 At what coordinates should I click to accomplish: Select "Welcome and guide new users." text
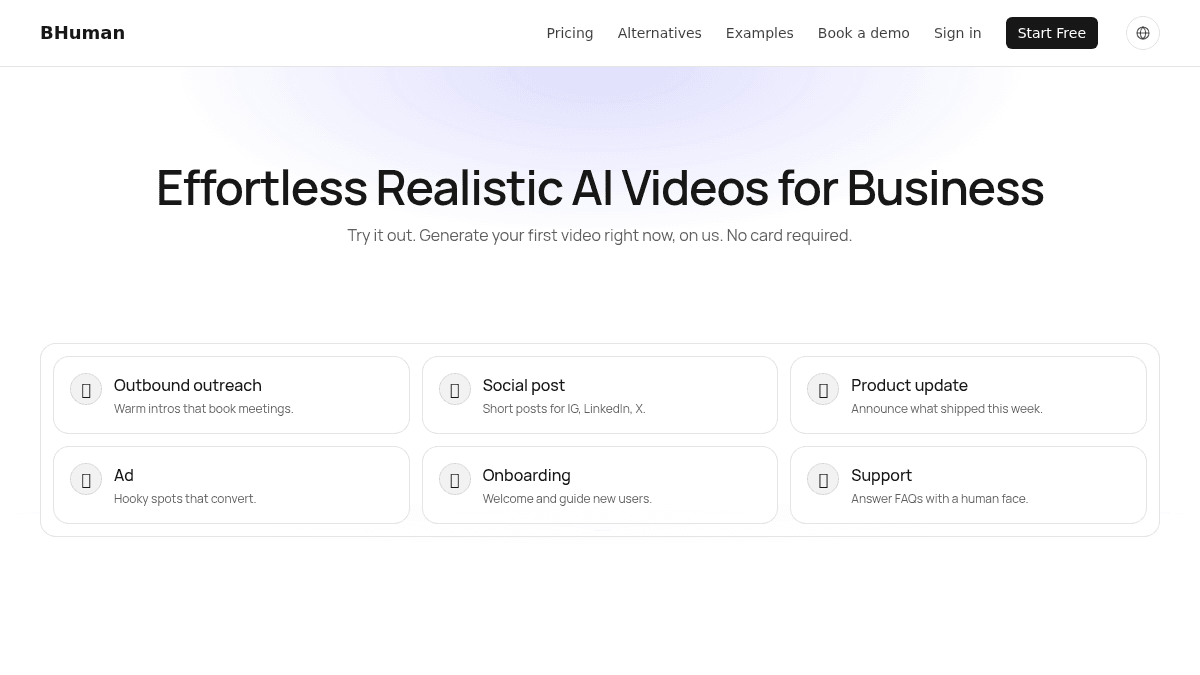point(567,499)
